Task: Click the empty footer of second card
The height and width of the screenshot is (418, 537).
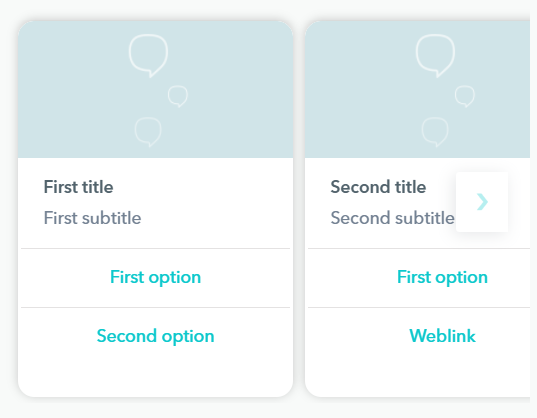Action: (x=417, y=379)
